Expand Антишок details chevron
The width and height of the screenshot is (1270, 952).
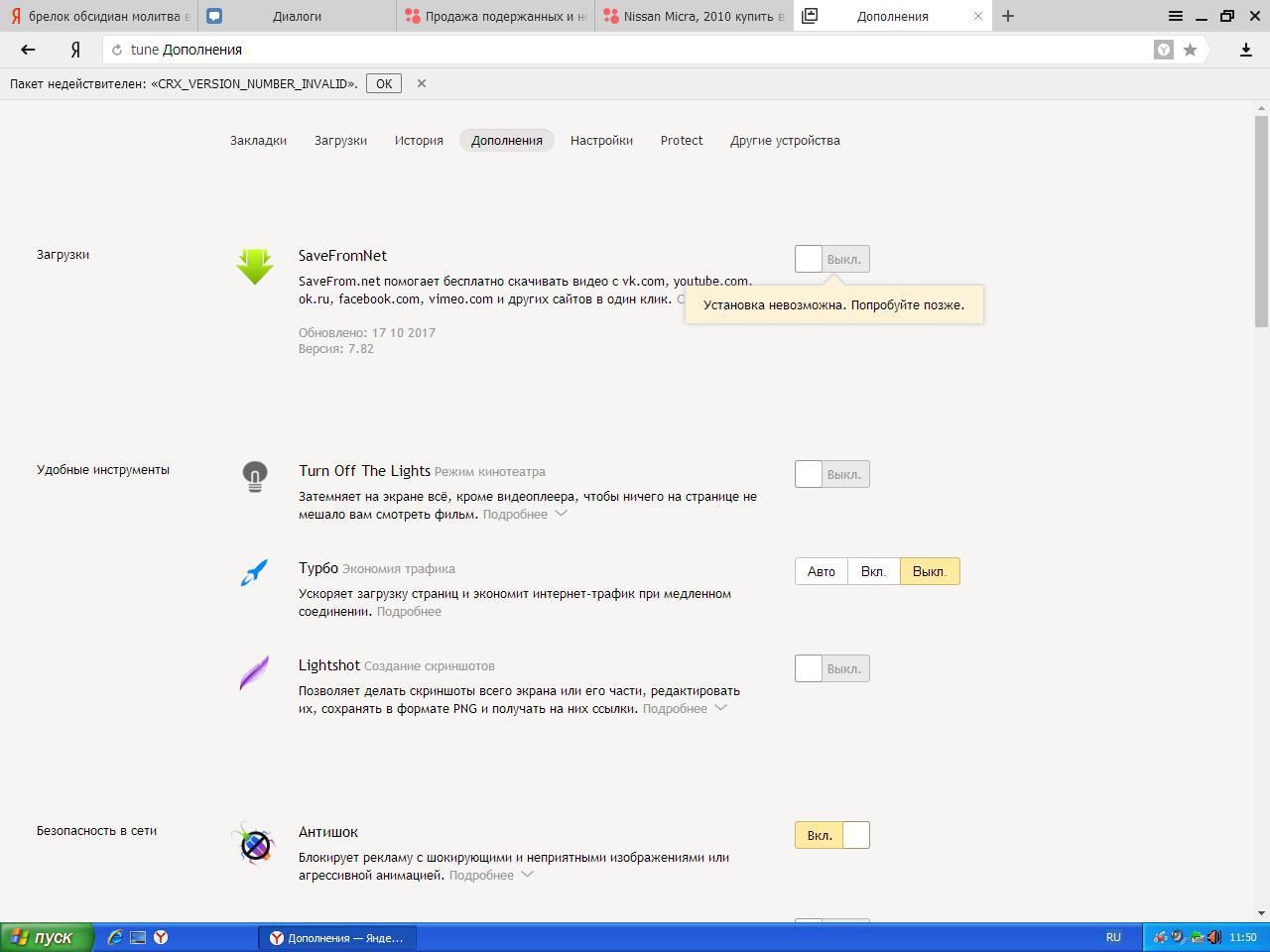pos(528,875)
